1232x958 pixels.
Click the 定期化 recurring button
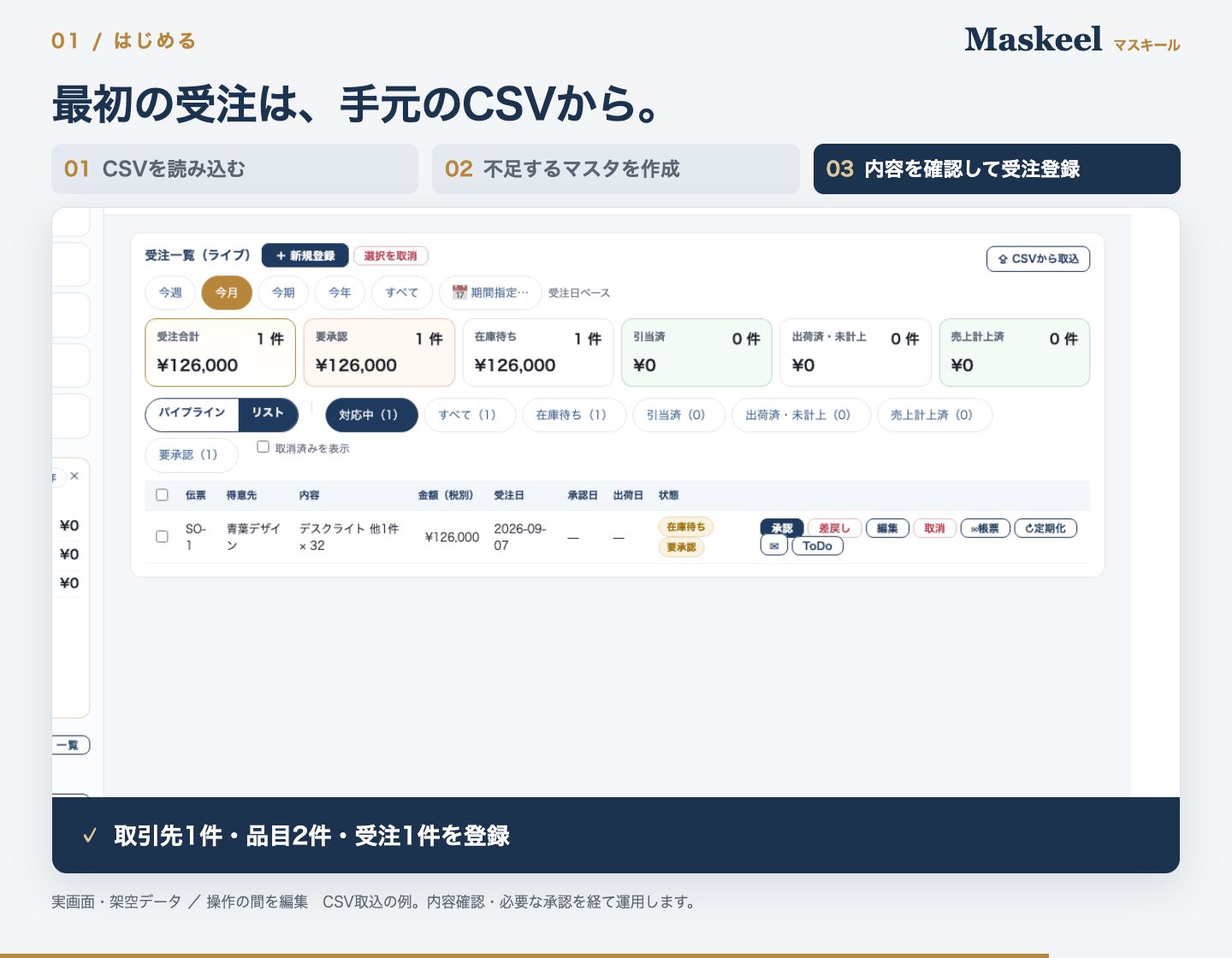click(1045, 529)
